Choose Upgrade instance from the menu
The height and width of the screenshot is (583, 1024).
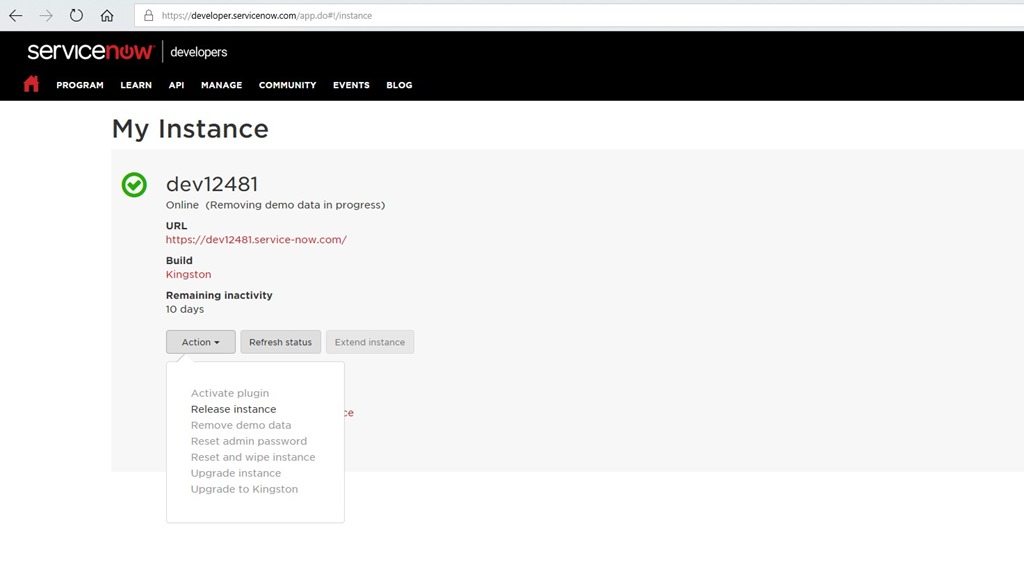tap(236, 473)
